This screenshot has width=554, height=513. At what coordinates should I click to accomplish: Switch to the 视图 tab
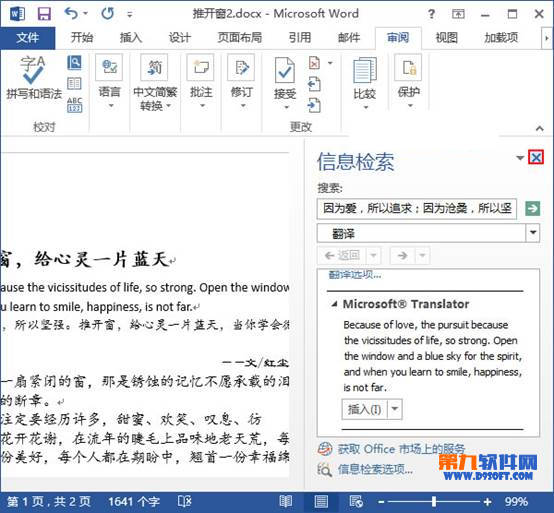click(x=447, y=37)
